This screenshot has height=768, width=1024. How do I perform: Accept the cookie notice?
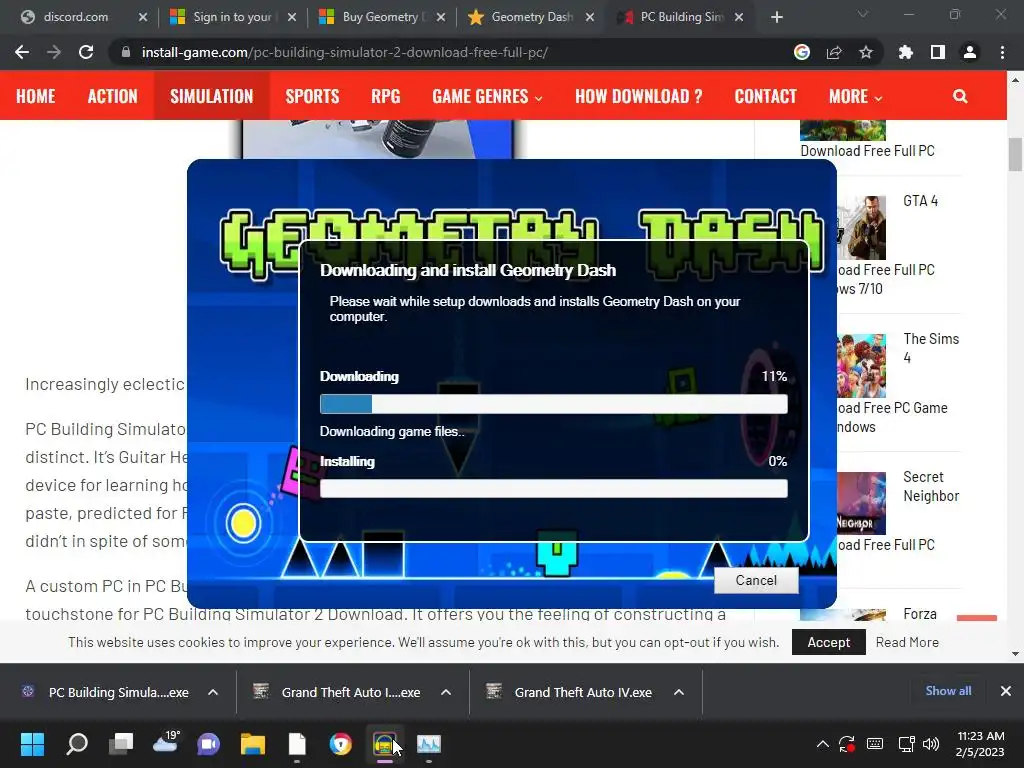pyautogui.click(x=829, y=643)
